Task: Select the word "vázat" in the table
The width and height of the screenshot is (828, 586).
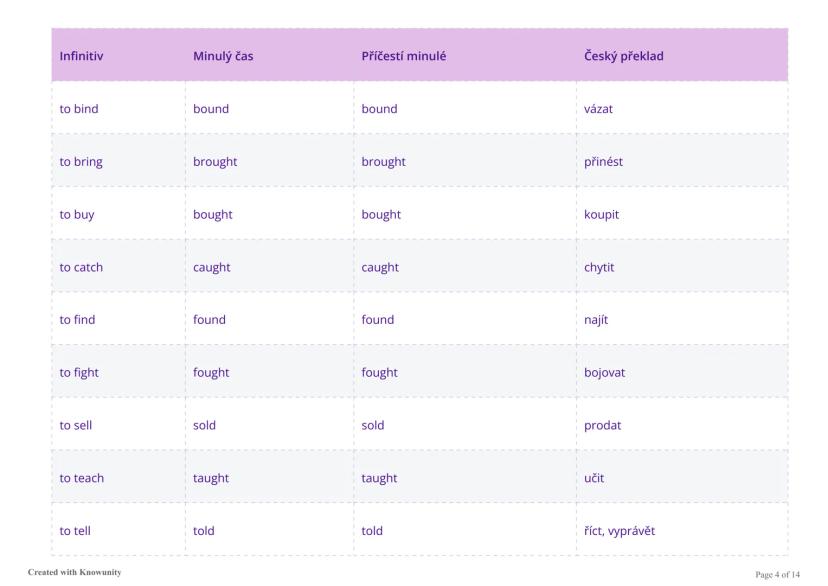Action: pos(598,109)
